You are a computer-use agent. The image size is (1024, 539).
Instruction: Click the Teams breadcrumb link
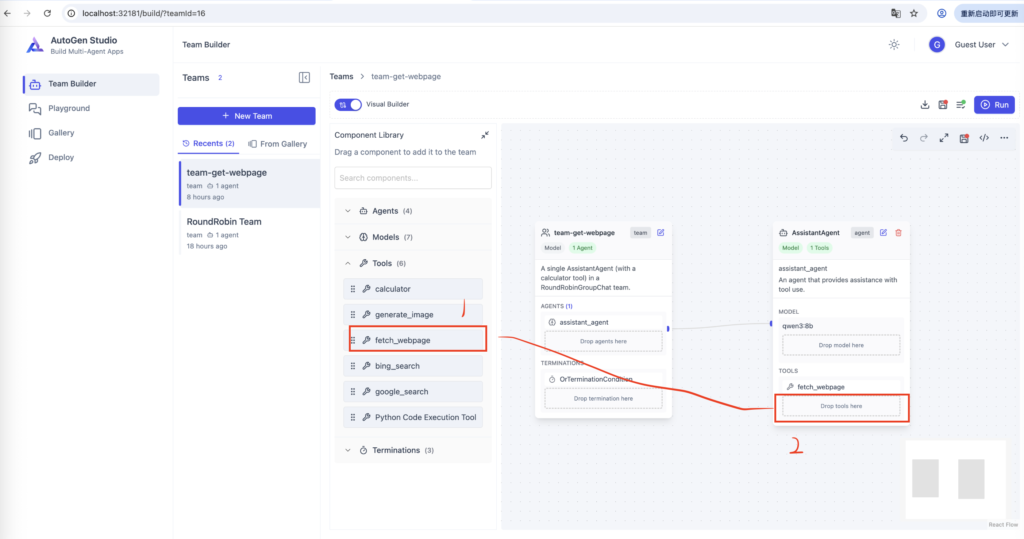pos(341,76)
